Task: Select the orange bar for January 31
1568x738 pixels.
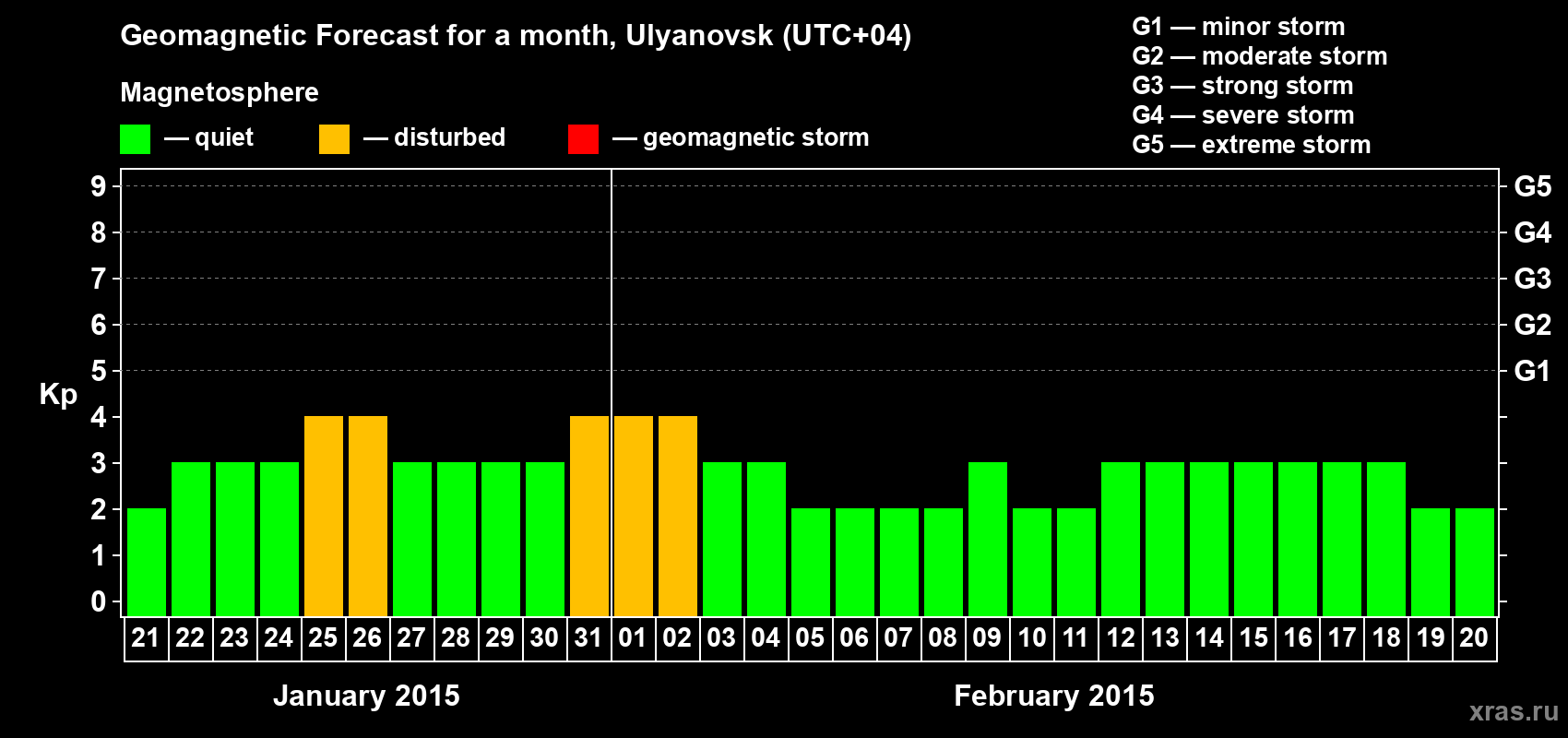Action: 589,516
